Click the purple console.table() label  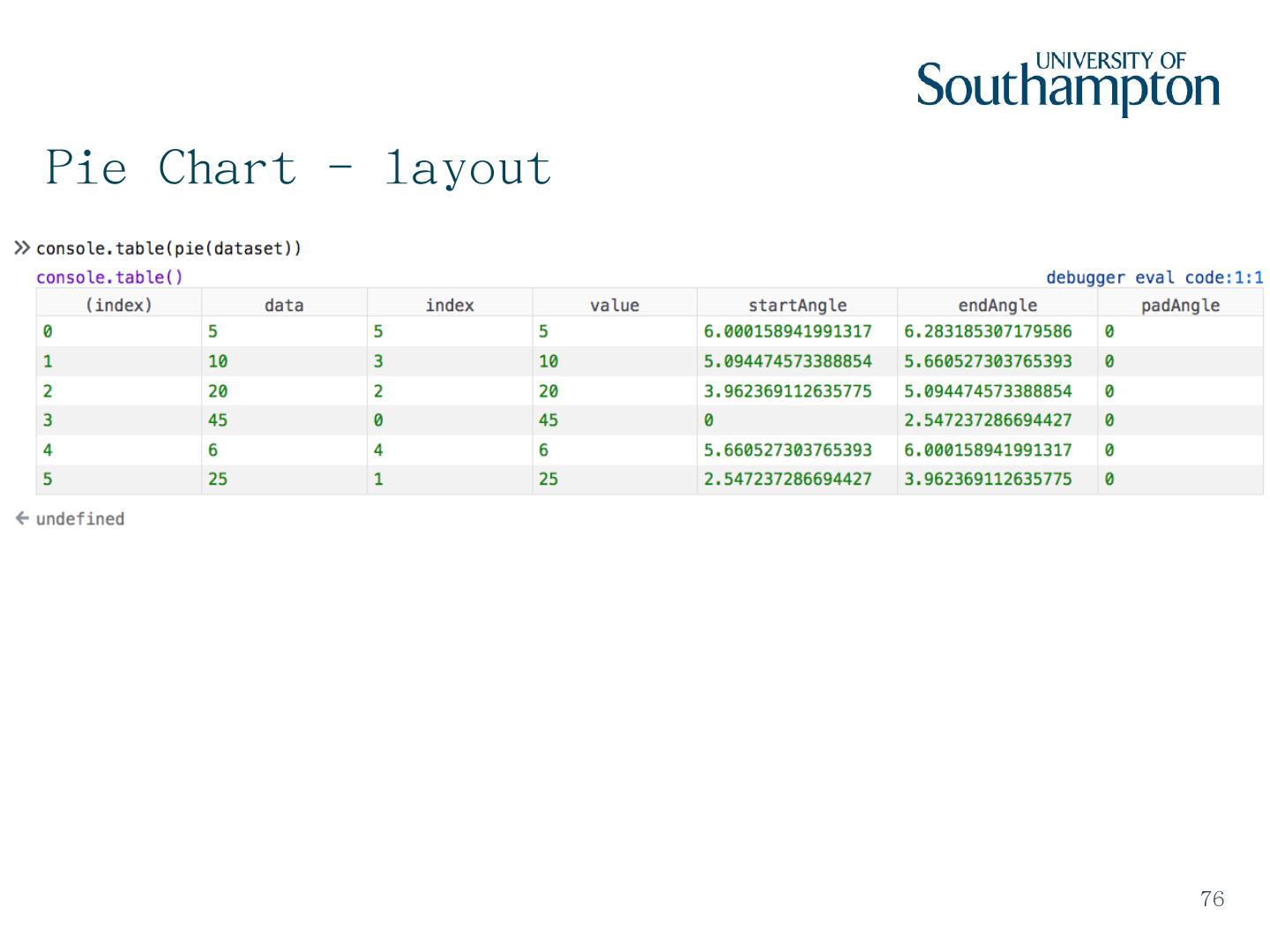click(109, 278)
